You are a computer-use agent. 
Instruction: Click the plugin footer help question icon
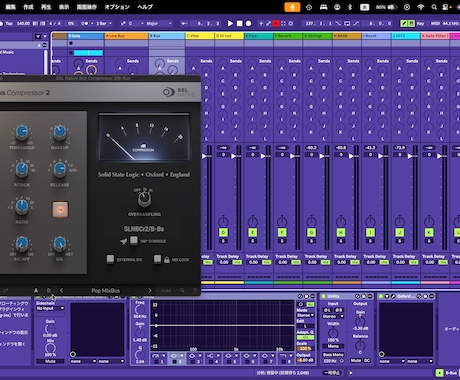(x=195, y=291)
